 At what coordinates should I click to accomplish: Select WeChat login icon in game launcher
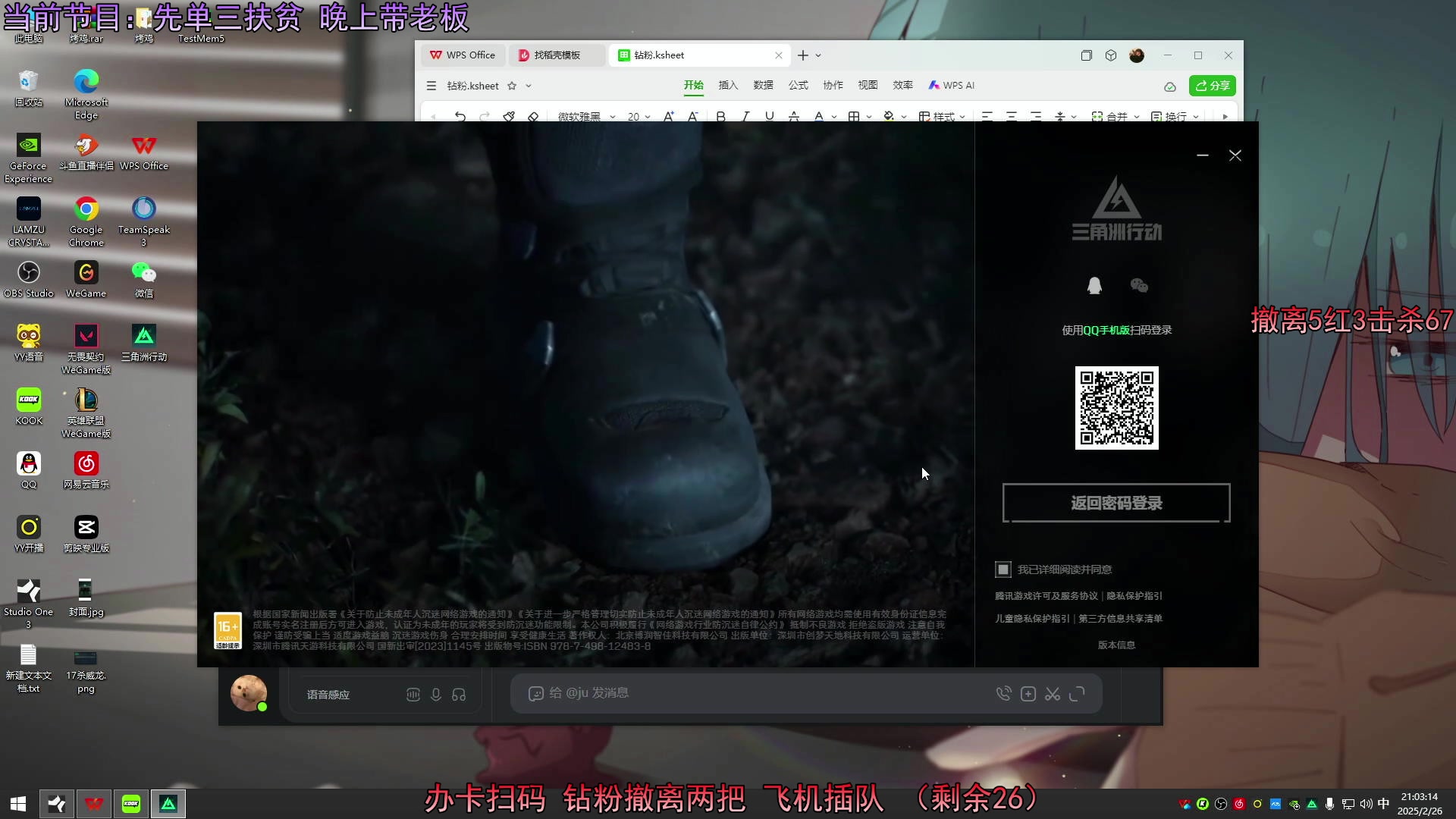1139,286
